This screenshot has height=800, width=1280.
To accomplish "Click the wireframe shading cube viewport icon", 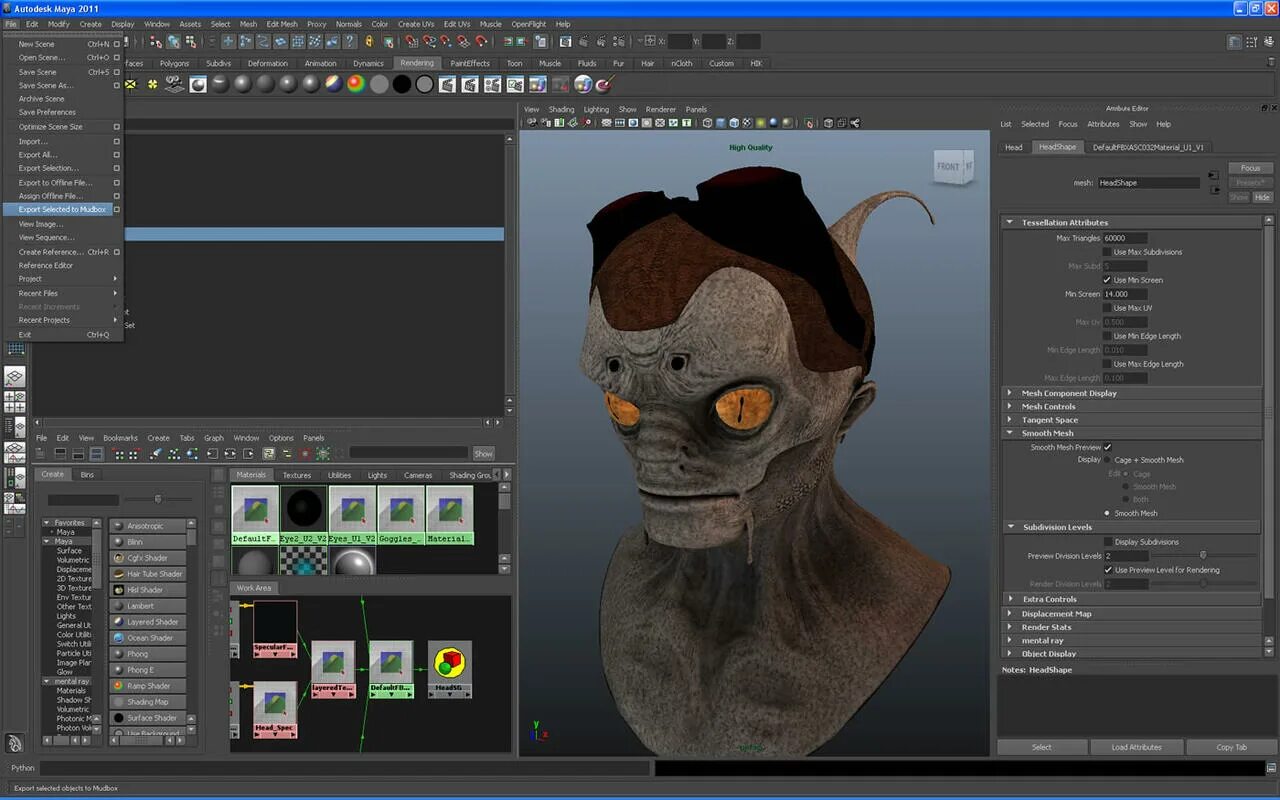I will tap(707, 123).
